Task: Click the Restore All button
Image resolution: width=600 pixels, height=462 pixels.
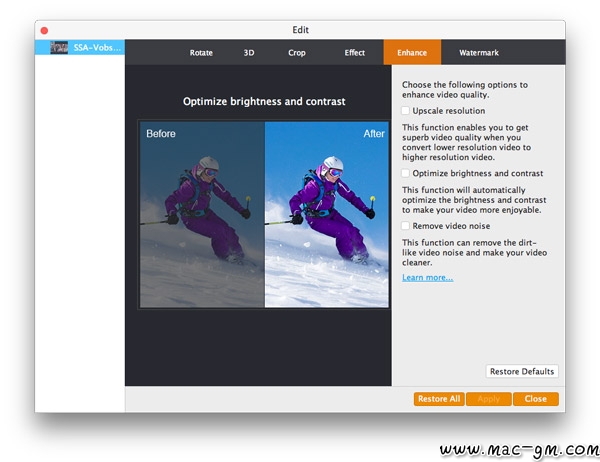Action: coord(439,399)
